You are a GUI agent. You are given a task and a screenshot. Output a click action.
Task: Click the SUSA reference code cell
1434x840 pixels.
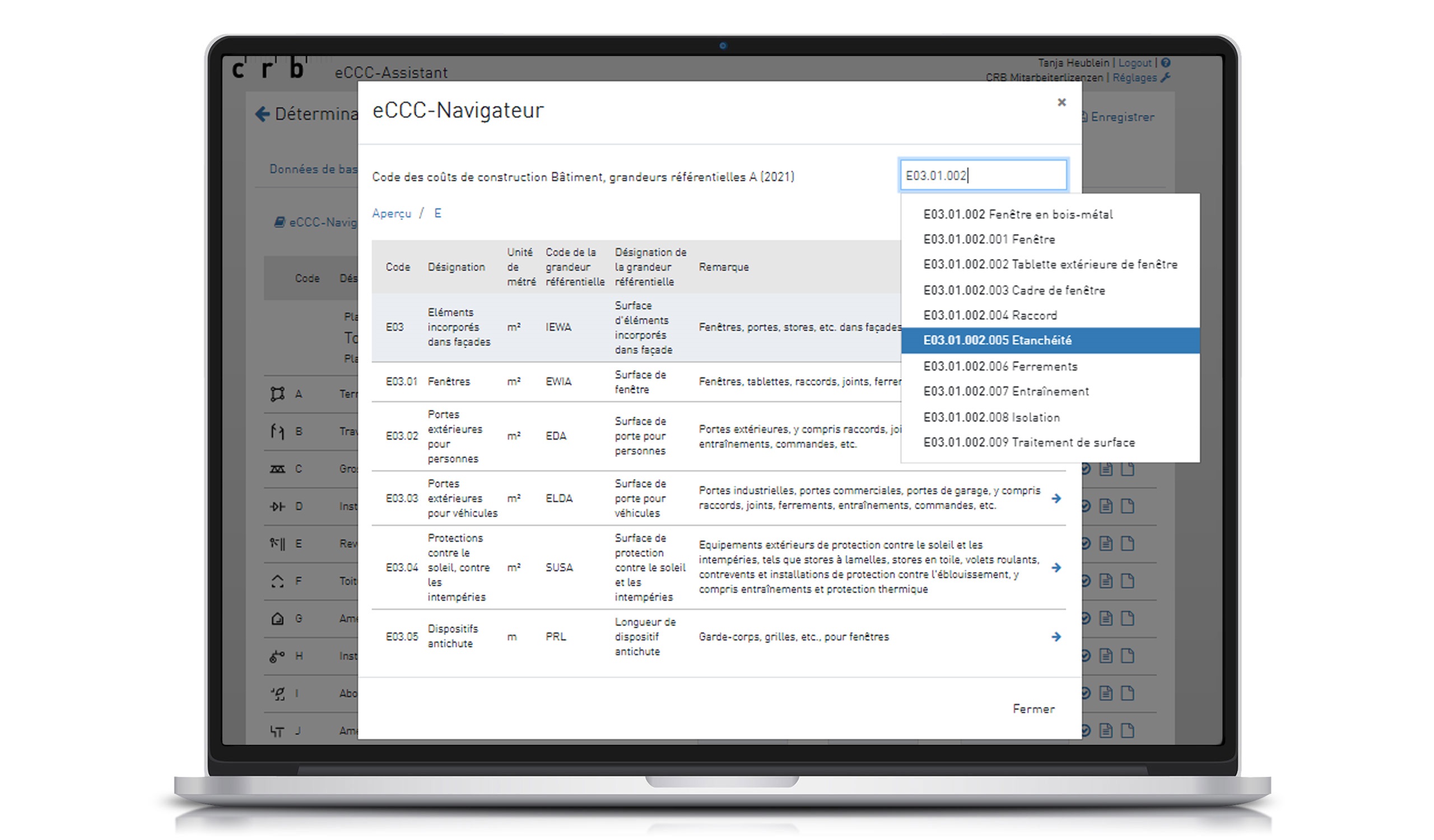point(559,568)
